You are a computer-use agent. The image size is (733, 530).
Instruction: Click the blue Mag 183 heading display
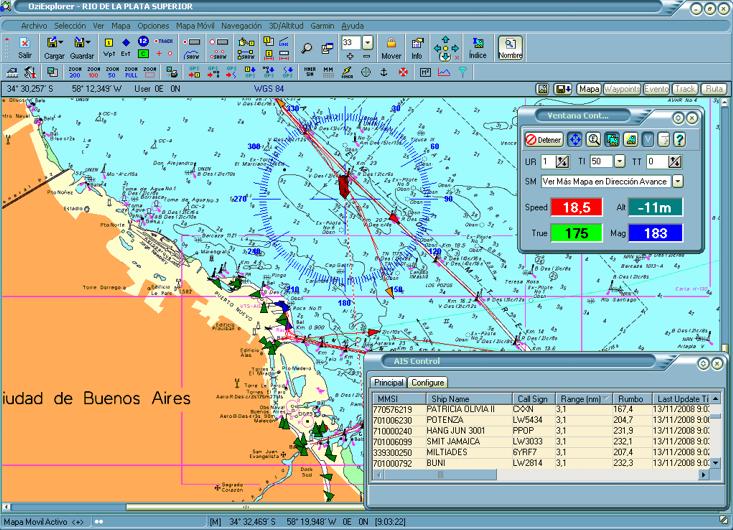click(x=655, y=233)
